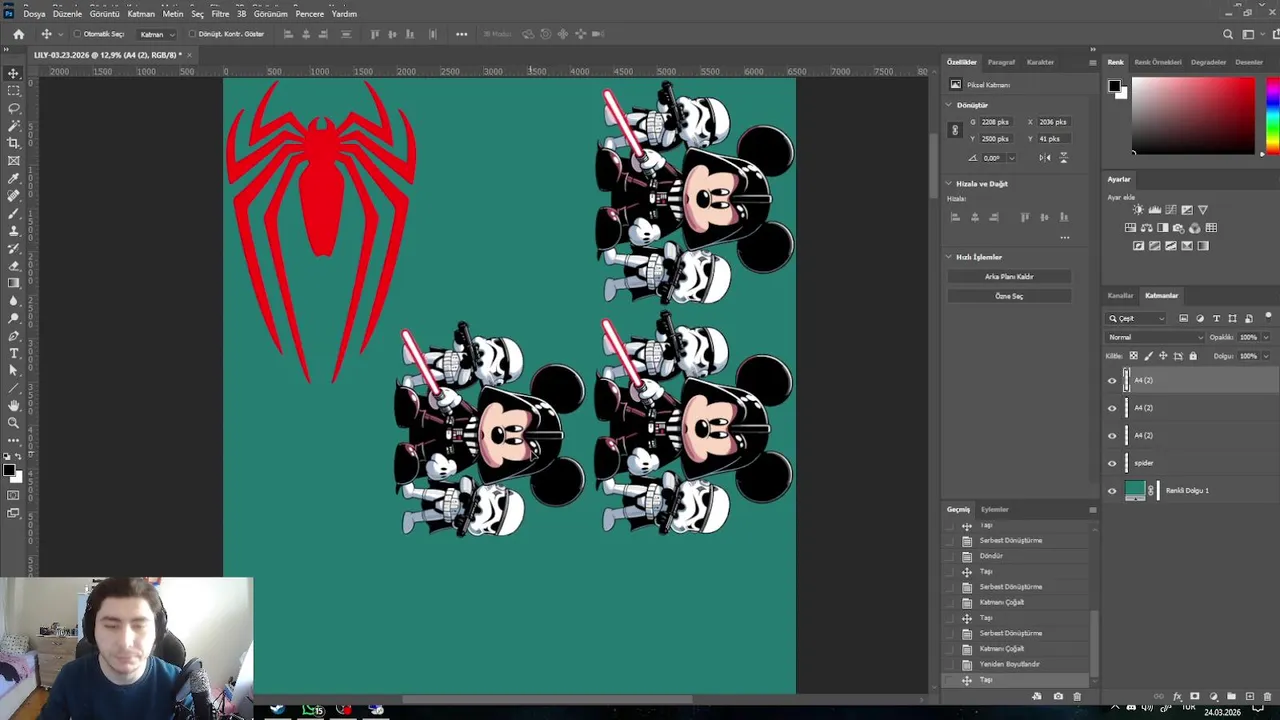Select the Lasso tool
Image resolution: width=1280 pixels, height=720 pixels.
click(x=14, y=108)
